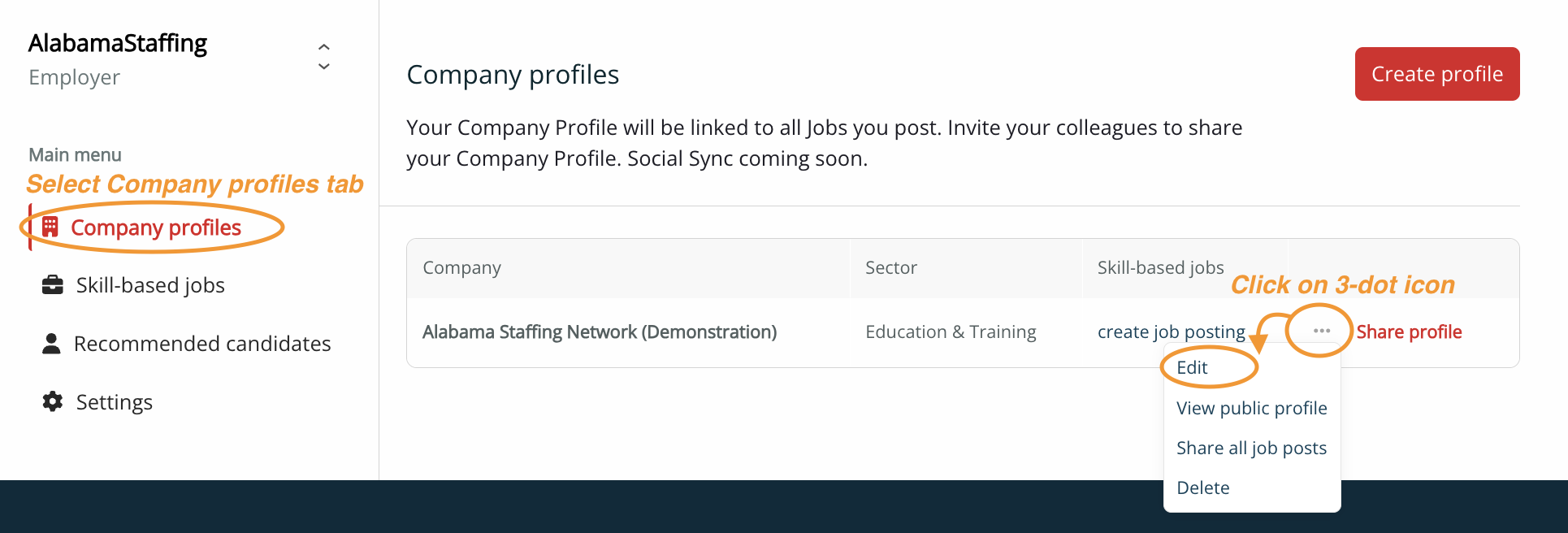Click the Share profile link

point(1409,331)
